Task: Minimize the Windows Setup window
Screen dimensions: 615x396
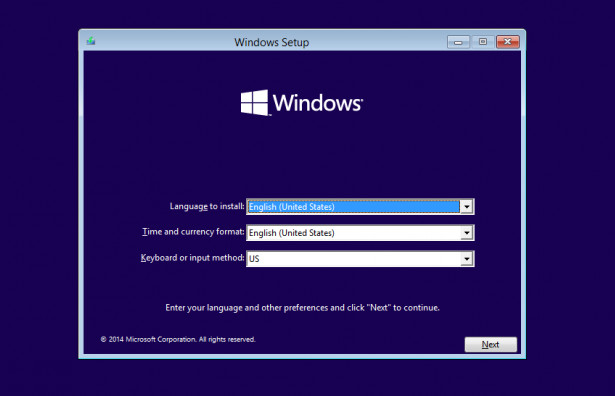Action: (x=458, y=42)
